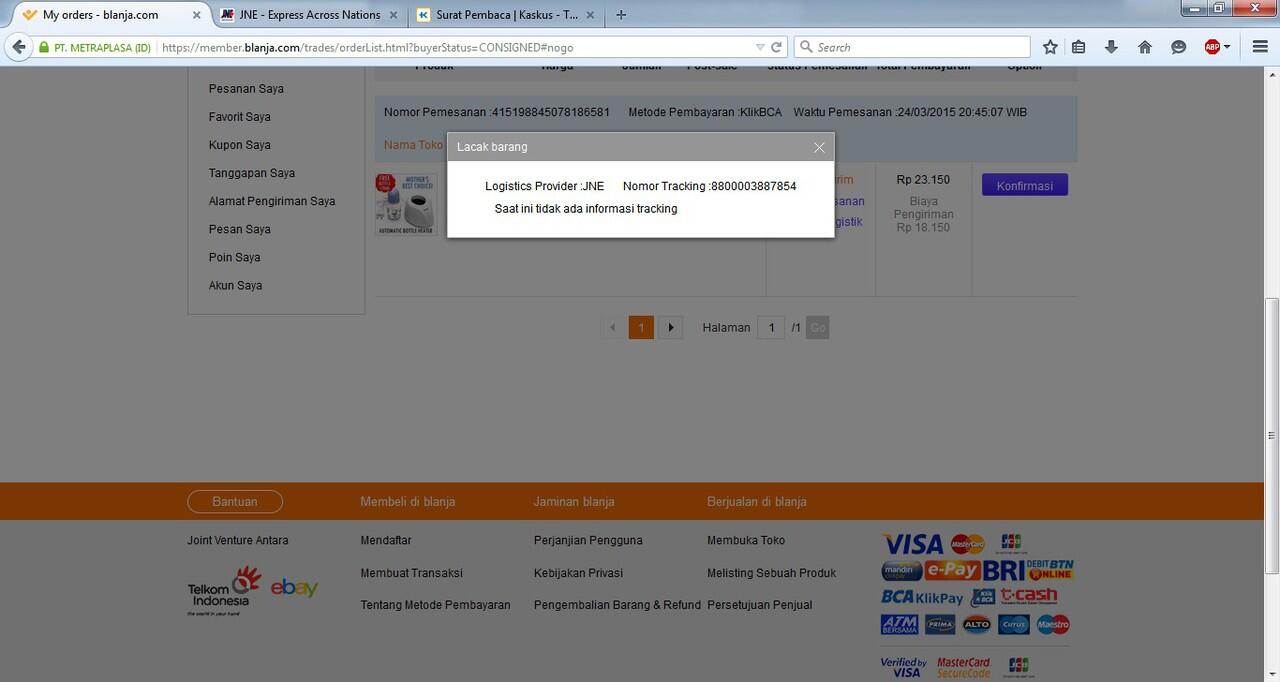Switch to Surat Pembaca Kaskus tab

pyautogui.click(x=506, y=15)
